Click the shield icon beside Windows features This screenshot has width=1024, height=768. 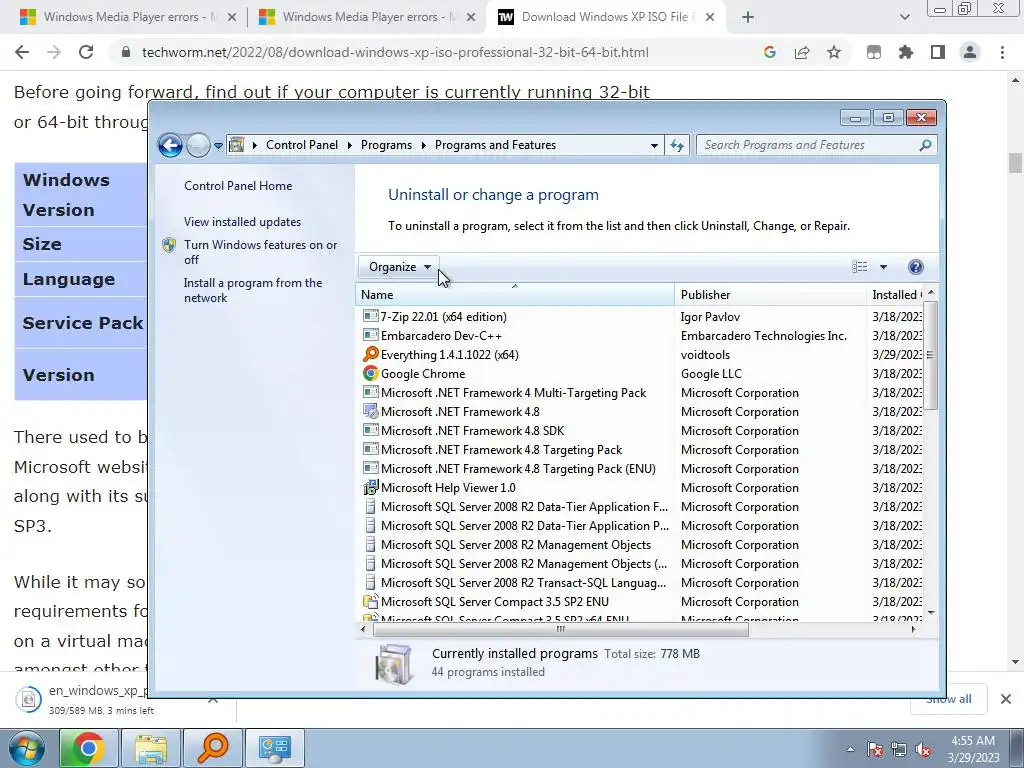169,245
